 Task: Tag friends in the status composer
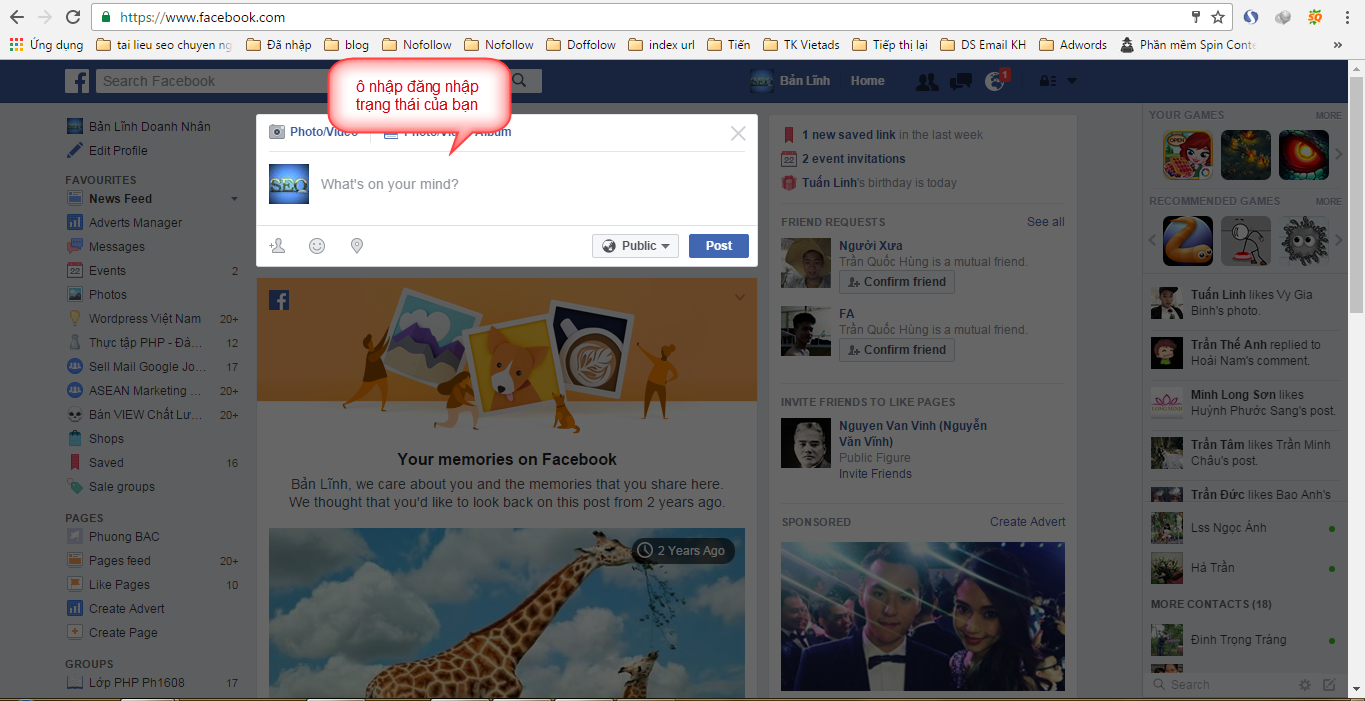[x=277, y=245]
